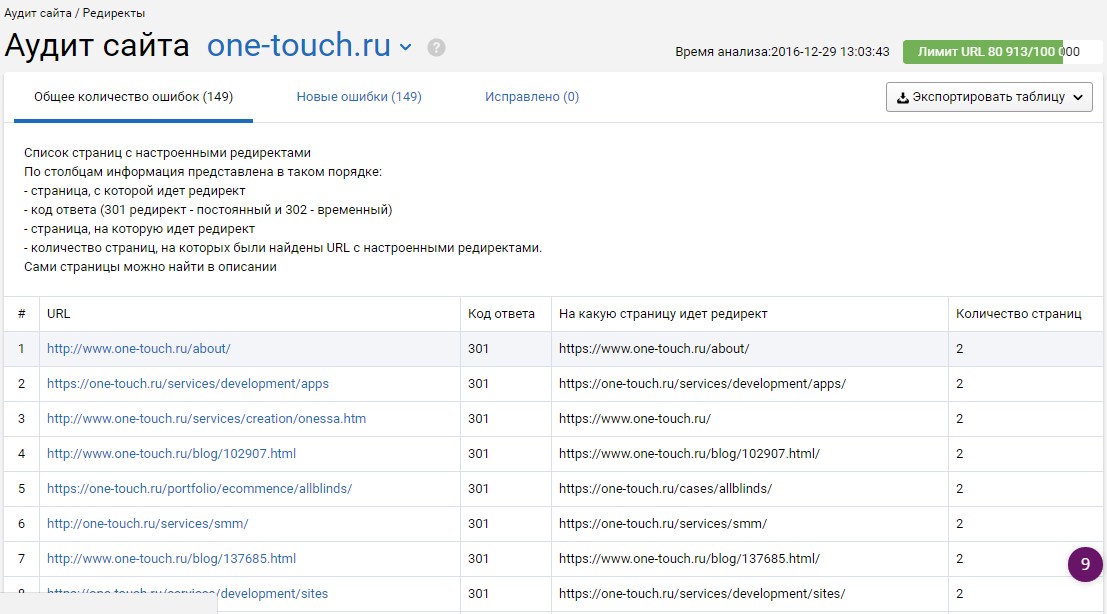The width and height of the screenshot is (1107, 614).
Task: Click the portfolio/ecommence/allblinds link
Action: (200, 488)
